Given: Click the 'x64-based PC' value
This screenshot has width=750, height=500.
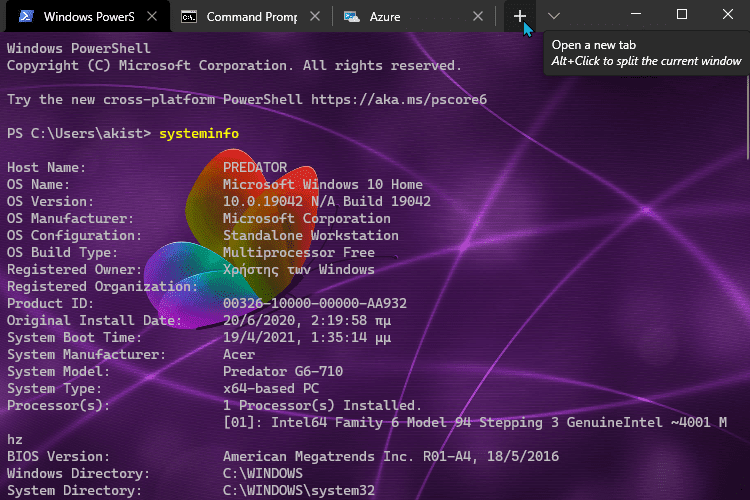Looking at the screenshot, I should click(x=271, y=389).
